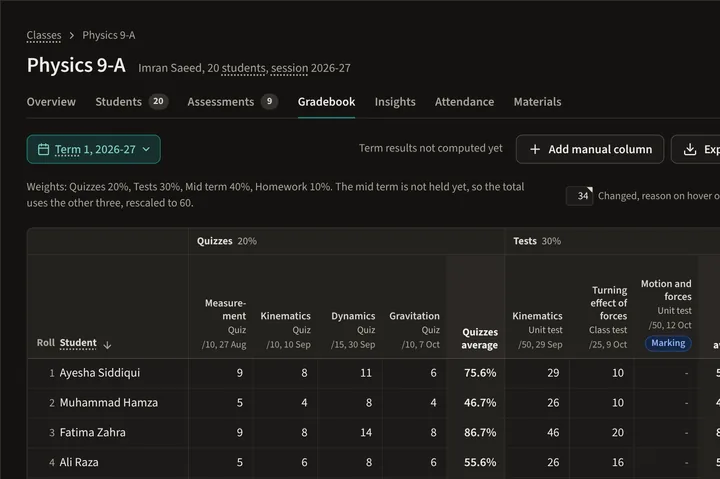
Task: Click the legend sample cell showing 34
Action: click(579, 196)
